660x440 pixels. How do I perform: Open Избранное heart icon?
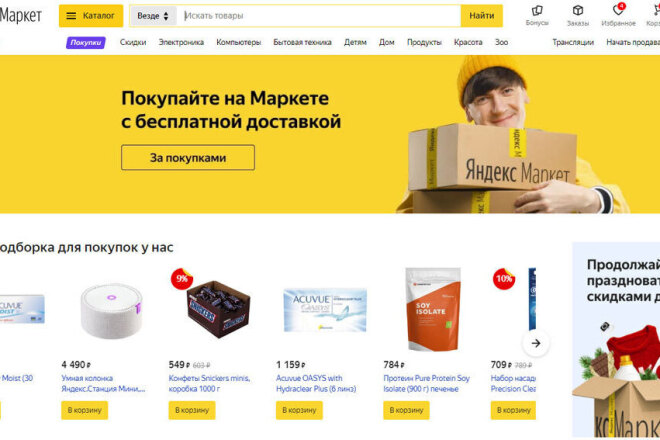tap(618, 10)
